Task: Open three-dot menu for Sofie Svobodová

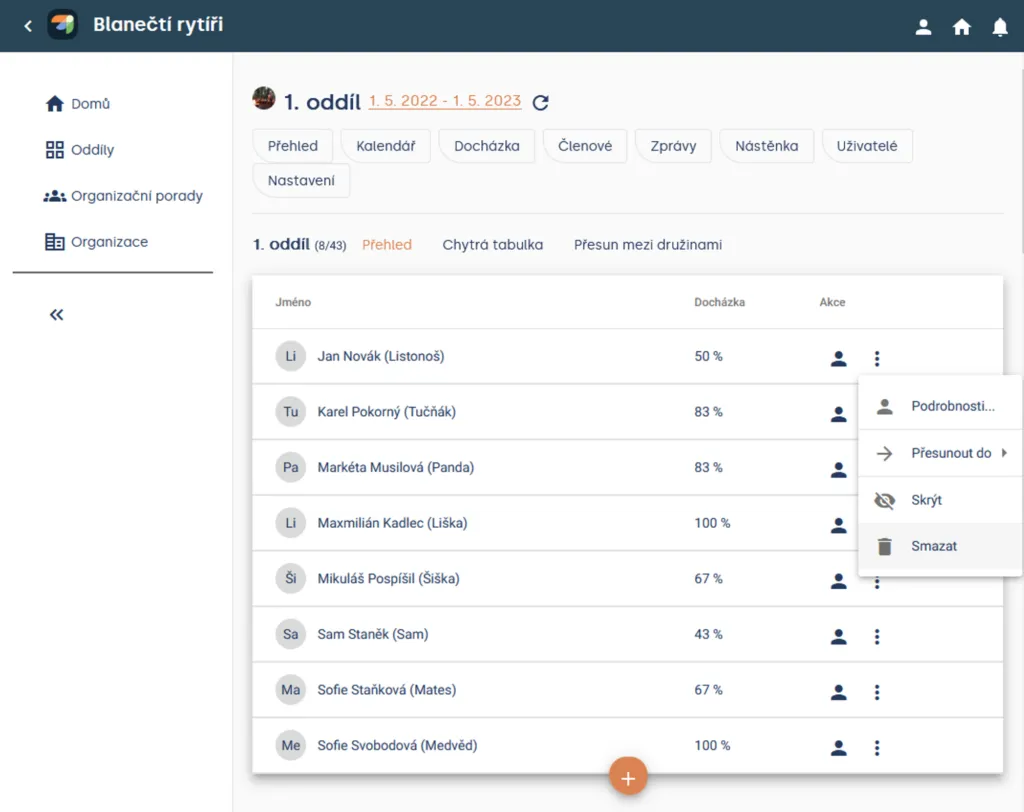Action: (877, 747)
